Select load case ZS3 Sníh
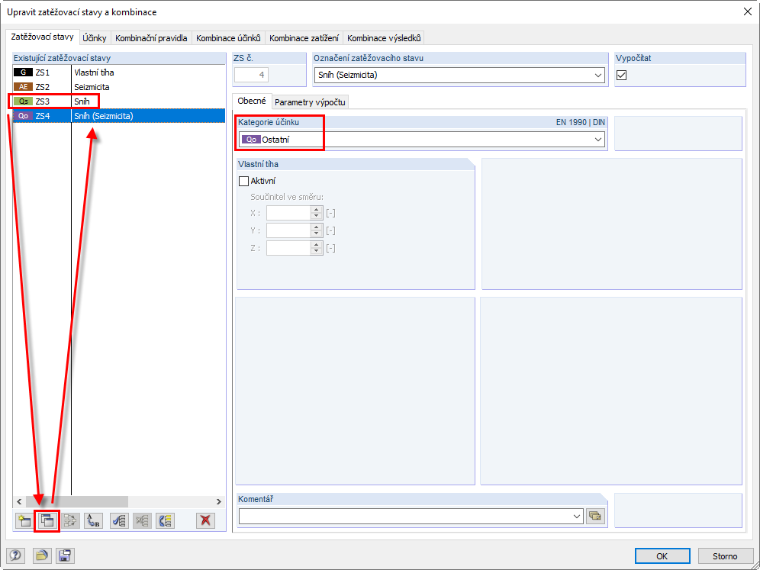Screen dimensions: 760x570 tap(118, 102)
